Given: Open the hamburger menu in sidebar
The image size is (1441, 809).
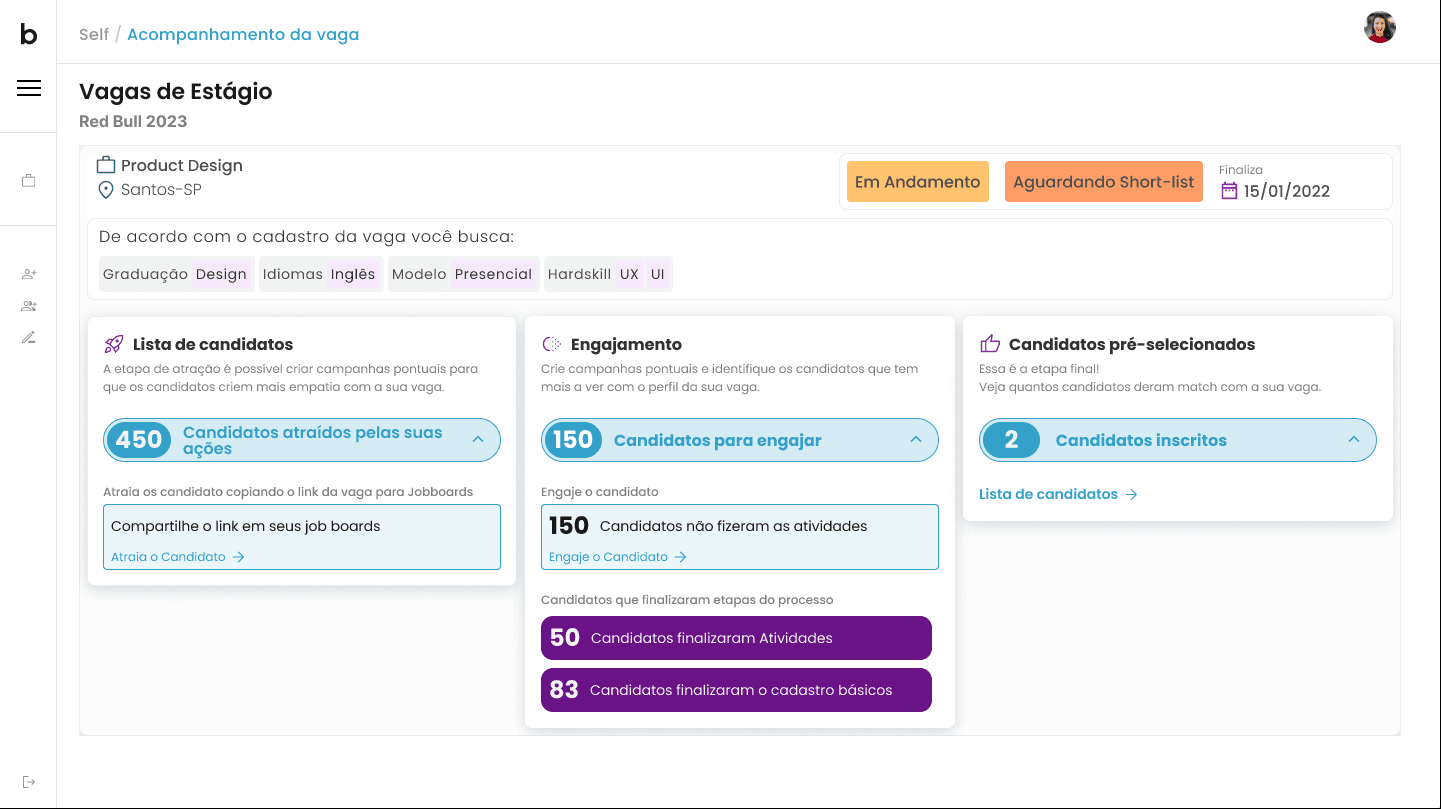Looking at the screenshot, I should [29, 88].
